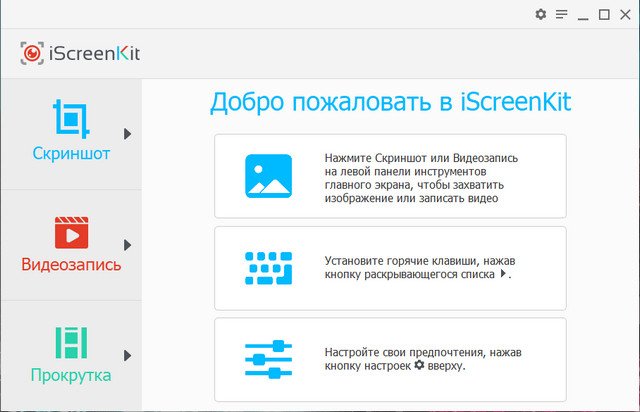
Task: Click the iScreenKit brand name text
Action: [x=94, y=53]
